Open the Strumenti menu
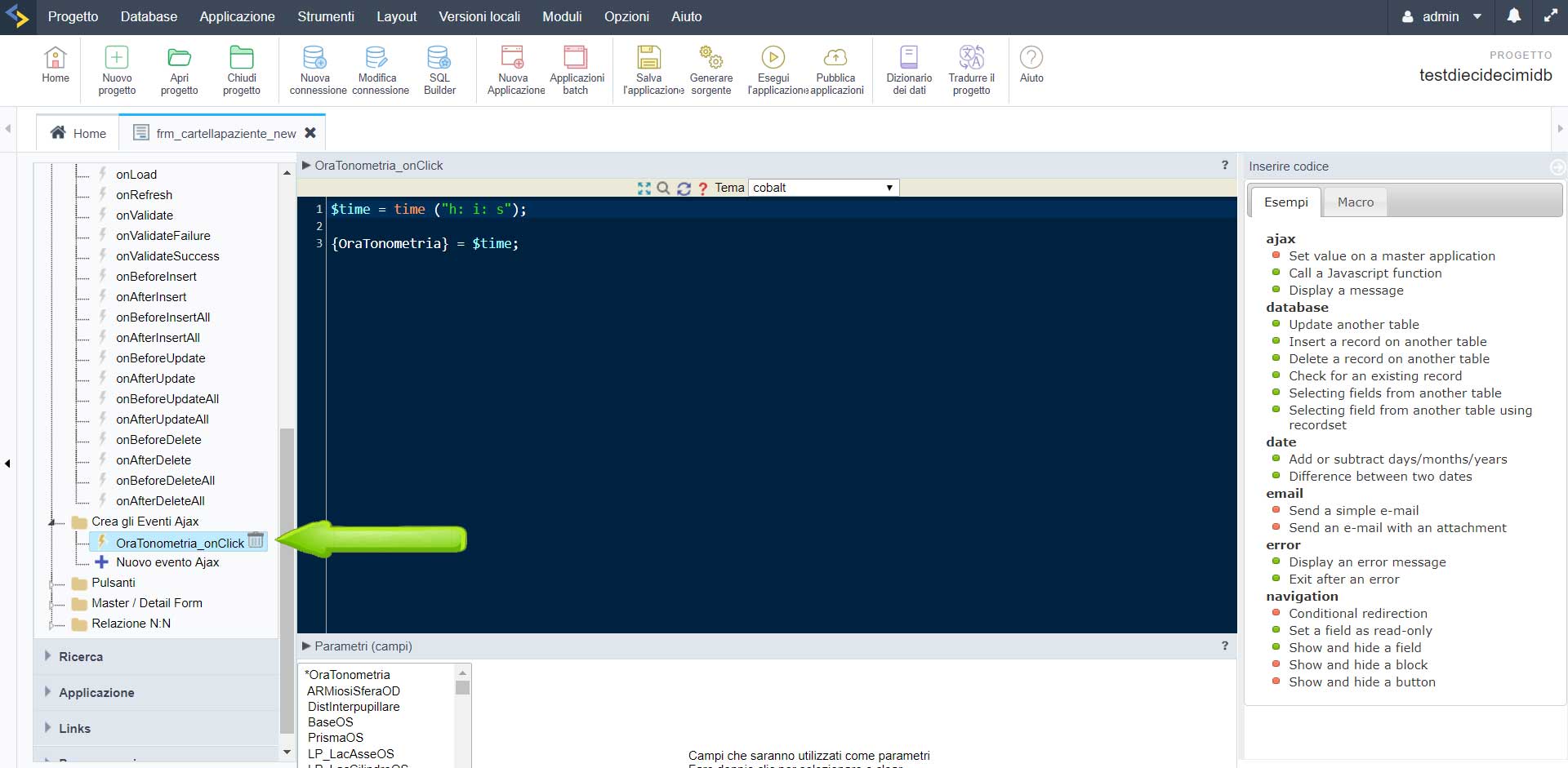 point(326,16)
